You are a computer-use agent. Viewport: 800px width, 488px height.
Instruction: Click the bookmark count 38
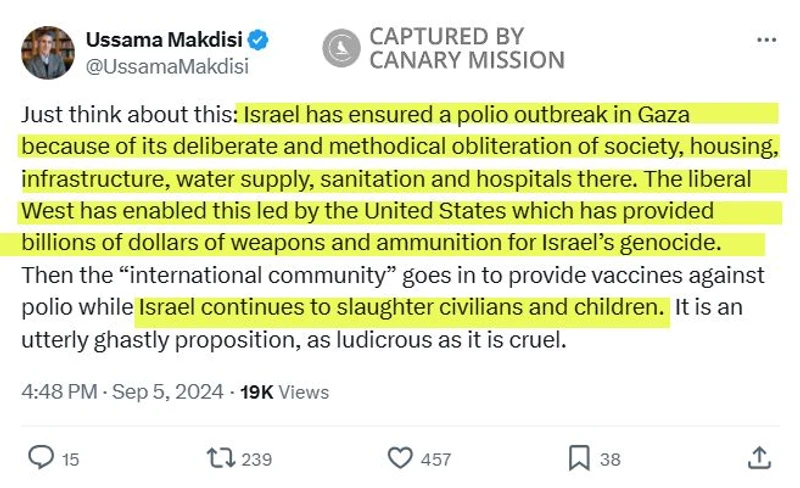click(610, 459)
